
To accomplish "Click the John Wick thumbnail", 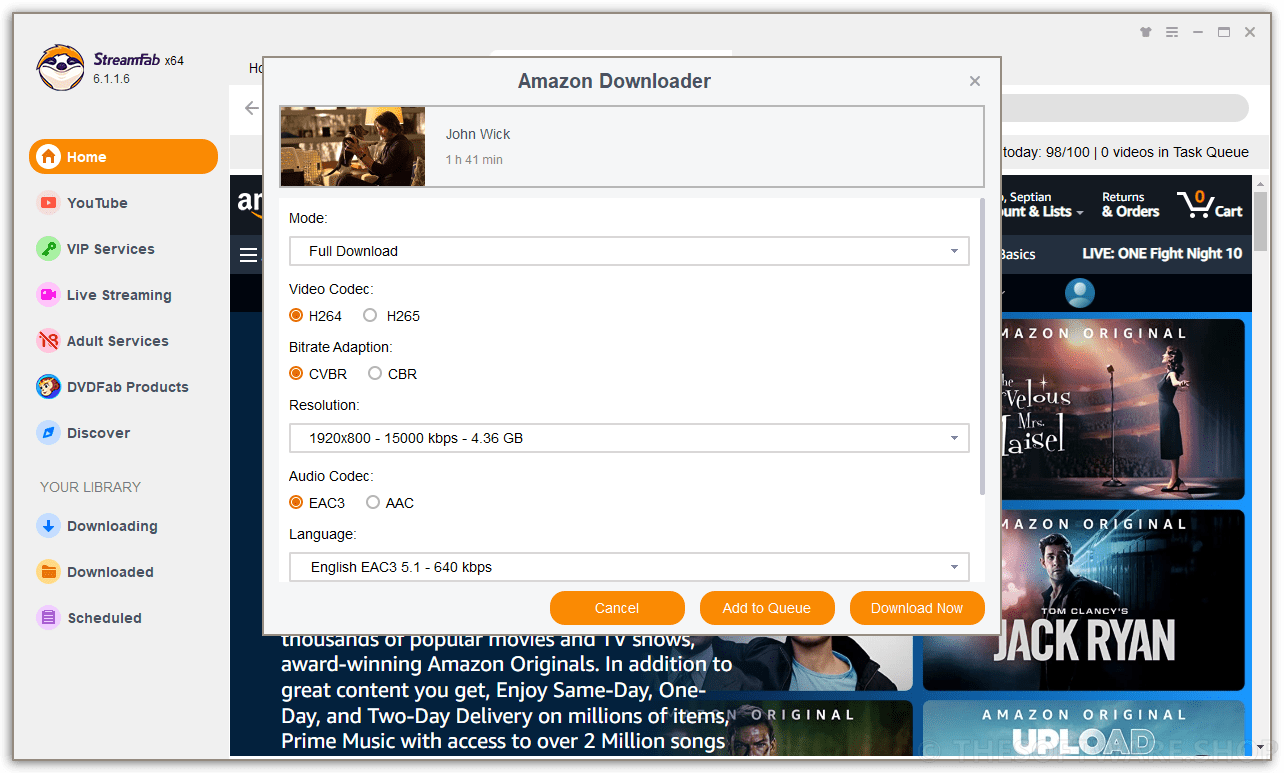I will coord(353,147).
